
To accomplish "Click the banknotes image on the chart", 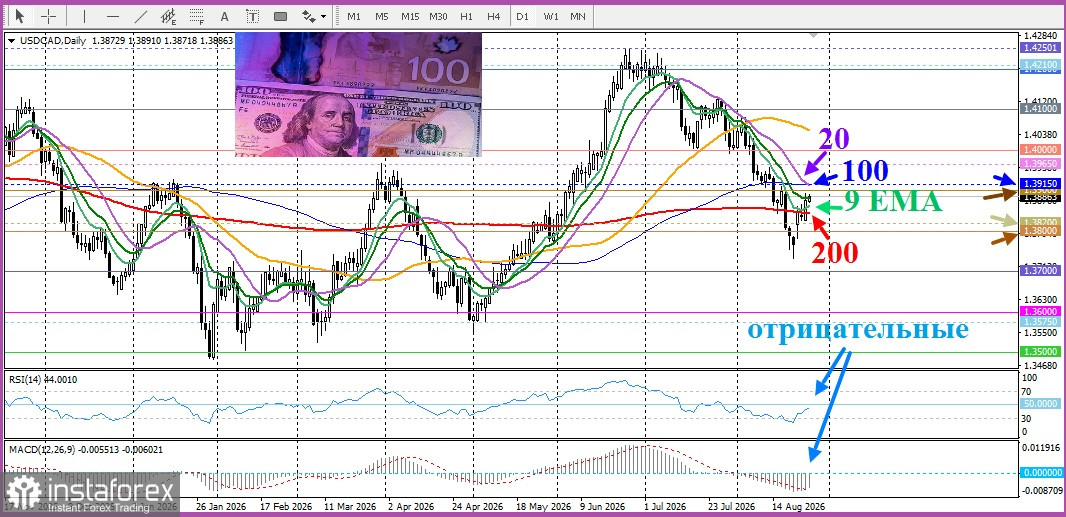I will click(358, 95).
